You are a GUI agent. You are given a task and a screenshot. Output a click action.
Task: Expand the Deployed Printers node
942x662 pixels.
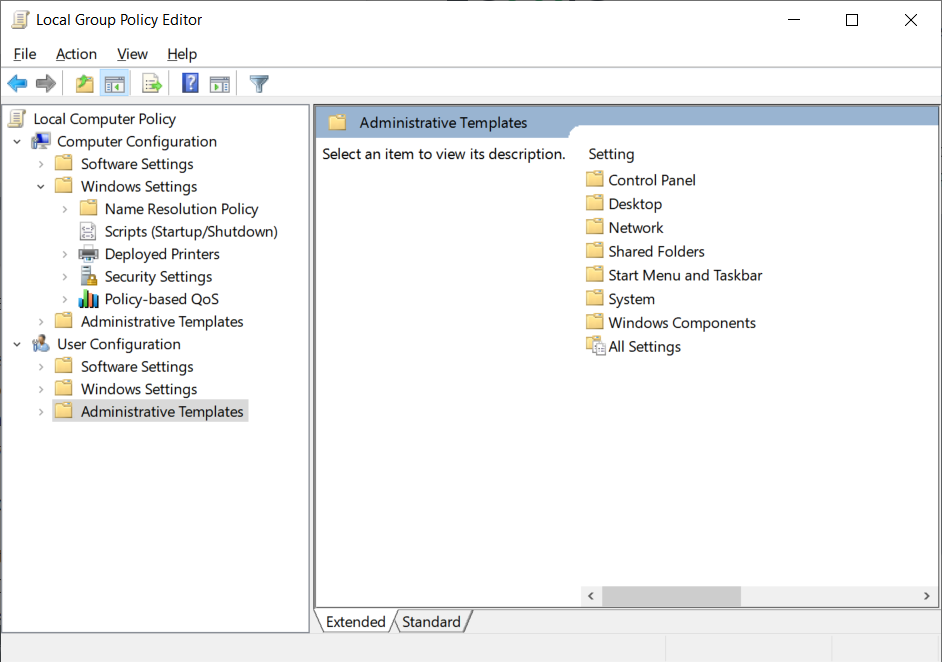coord(65,254)
